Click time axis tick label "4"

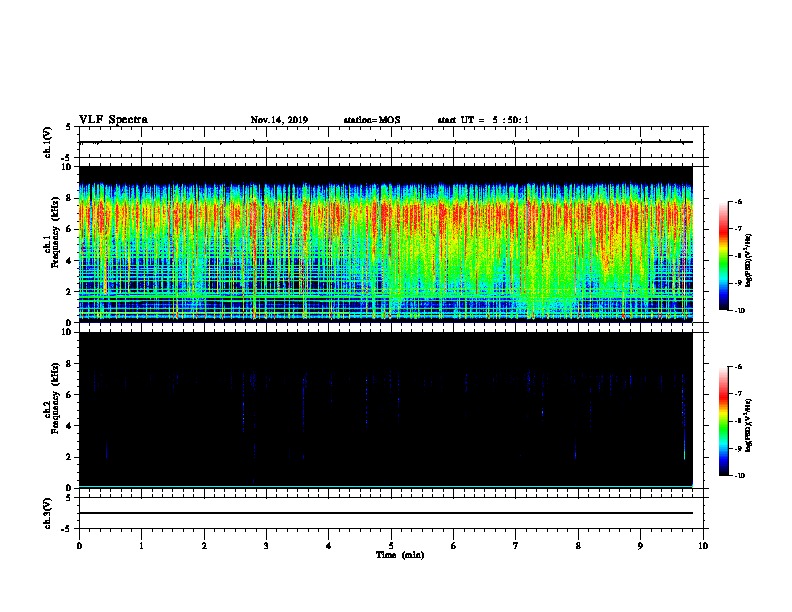click(329, 545)
